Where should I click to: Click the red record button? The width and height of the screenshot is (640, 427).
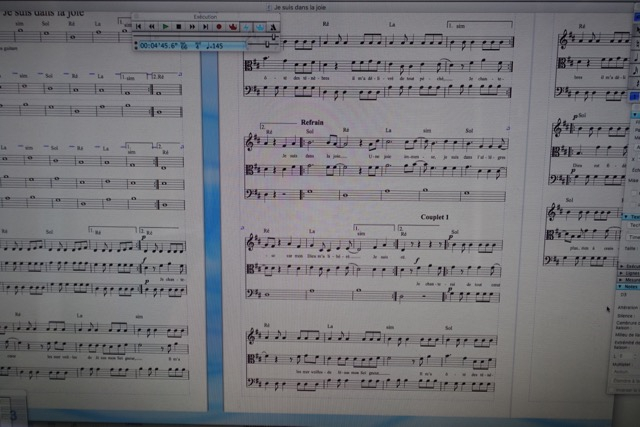(x=219, y=27)
